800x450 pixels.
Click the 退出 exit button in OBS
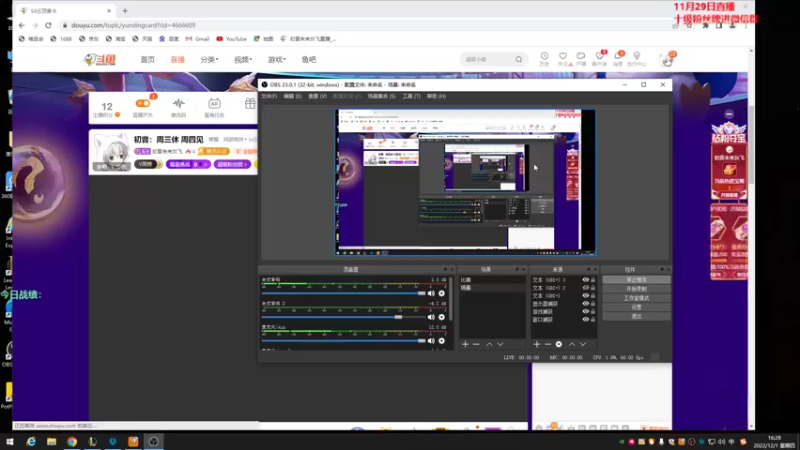(636, 316)
